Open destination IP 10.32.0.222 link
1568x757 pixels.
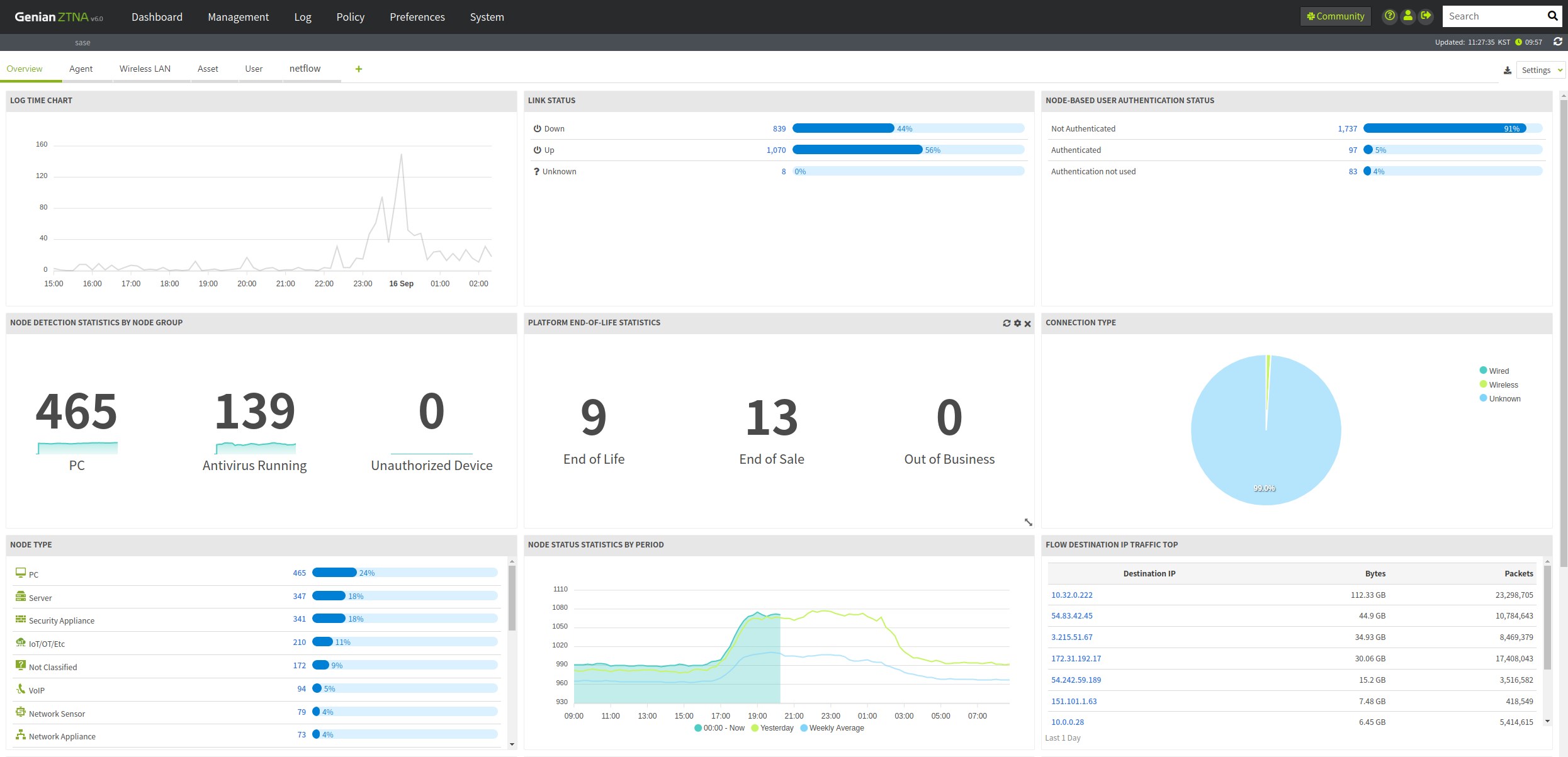[1071, 595]
